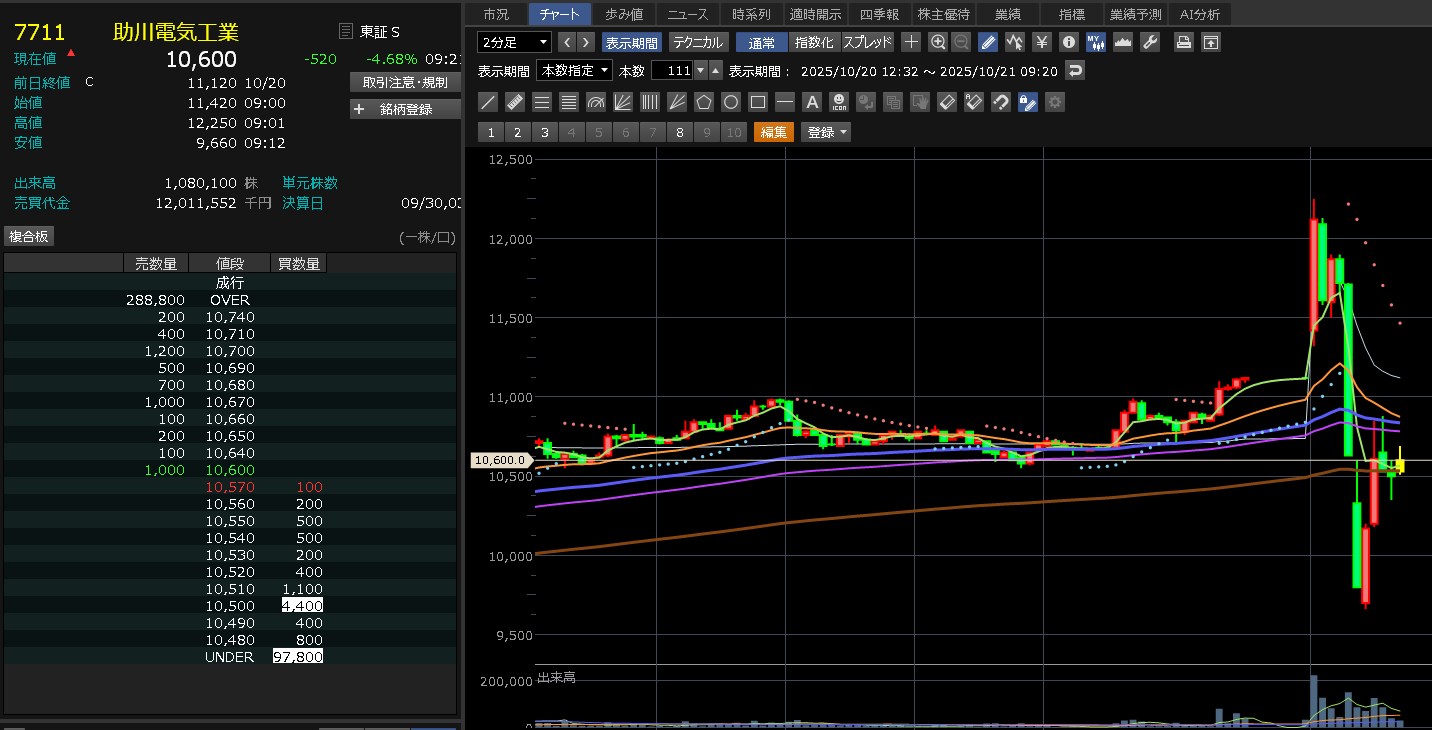Open the 2分足 timeframe dropdown

click(514, 42)
